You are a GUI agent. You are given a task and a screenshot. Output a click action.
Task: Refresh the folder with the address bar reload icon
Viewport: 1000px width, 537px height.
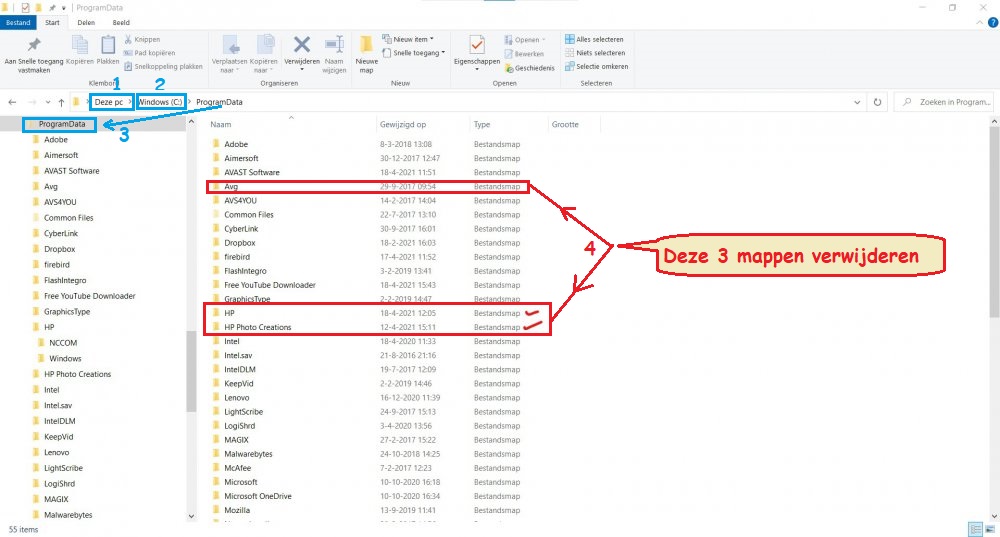click(x=878, y=102)
